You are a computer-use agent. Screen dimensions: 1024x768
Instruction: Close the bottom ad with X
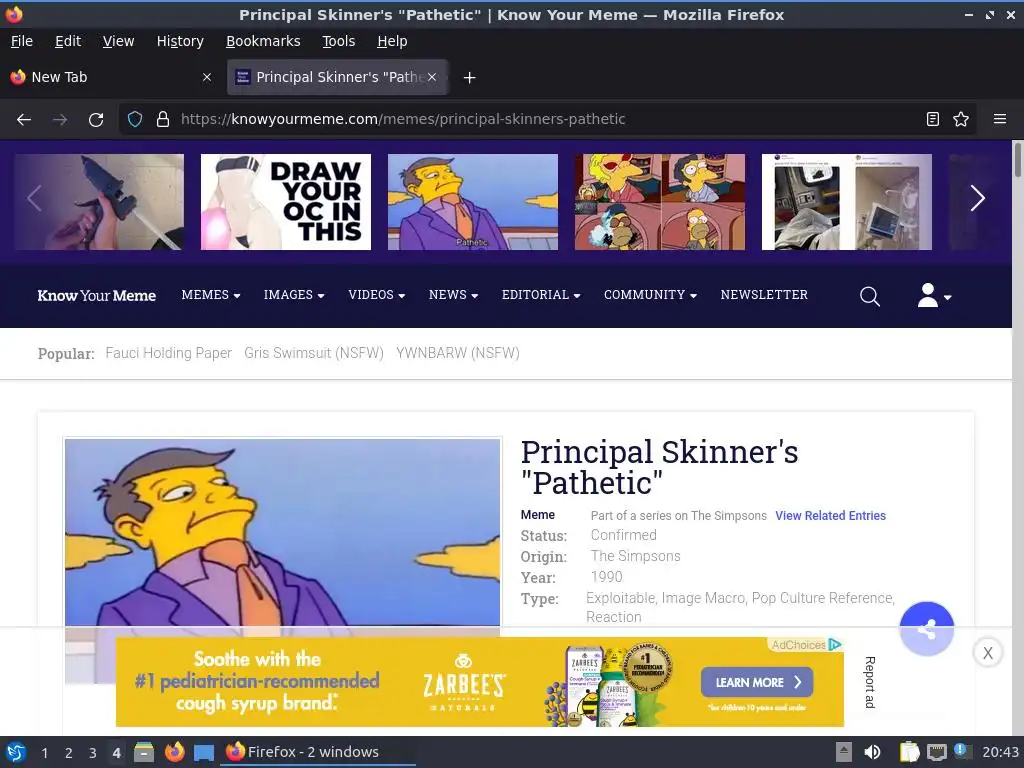(x=987, y=652)
